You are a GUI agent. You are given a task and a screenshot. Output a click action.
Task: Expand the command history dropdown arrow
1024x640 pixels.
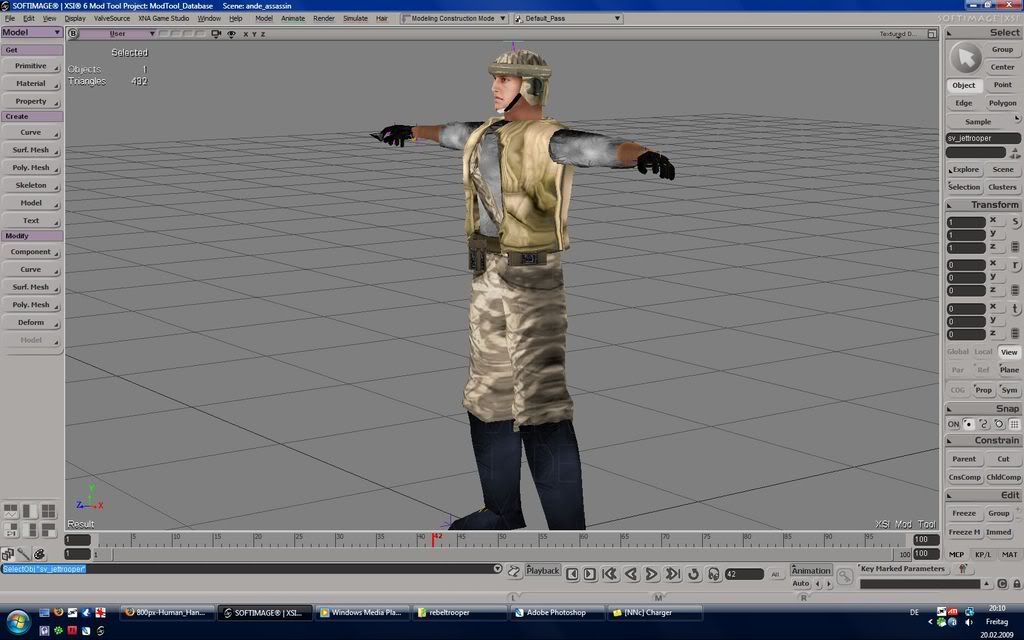pyautogui.click(x=497, y=569)
